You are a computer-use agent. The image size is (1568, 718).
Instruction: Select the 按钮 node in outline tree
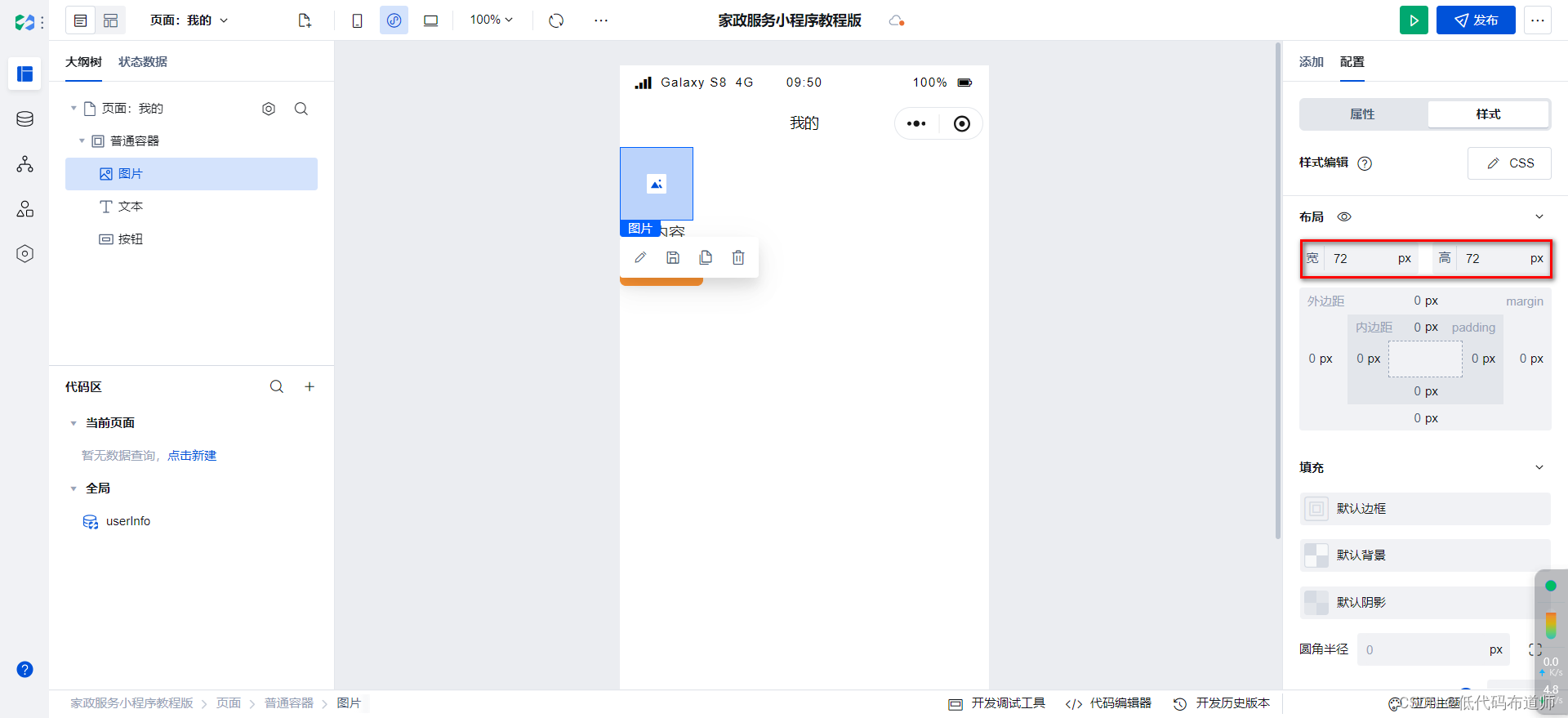(191, 239)
